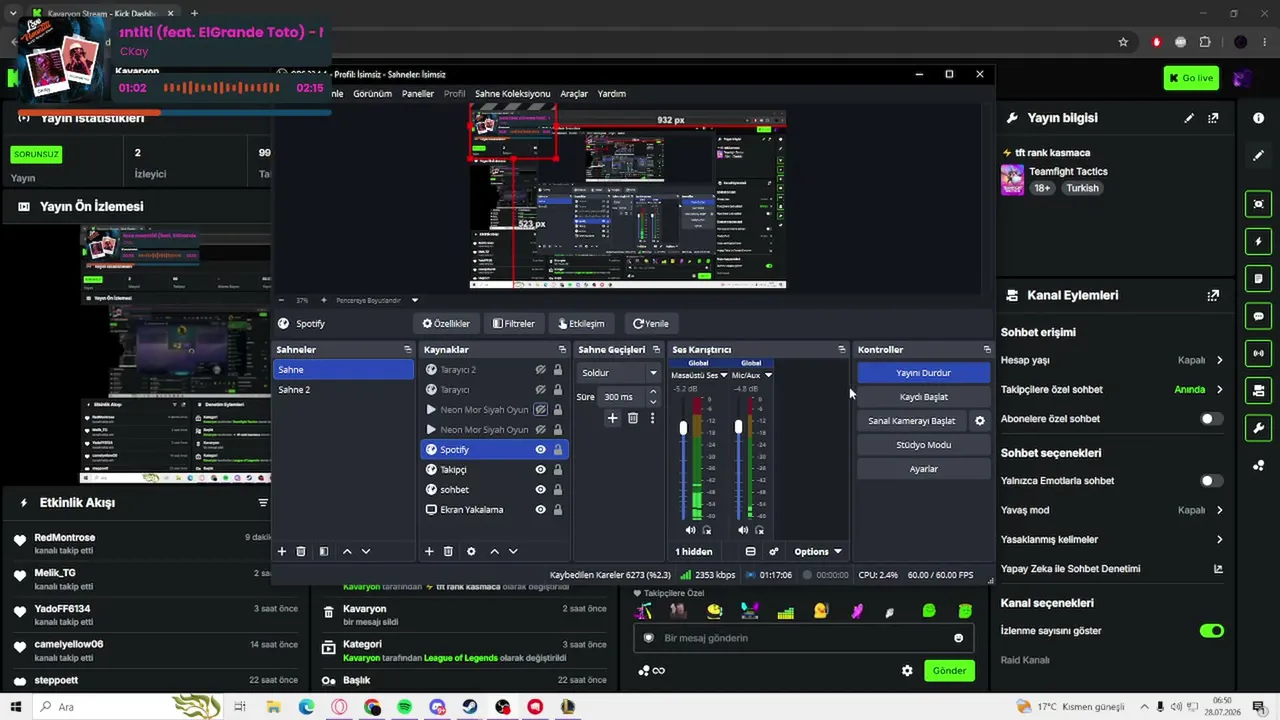Start recording with Kaydı Başlat

923,397
